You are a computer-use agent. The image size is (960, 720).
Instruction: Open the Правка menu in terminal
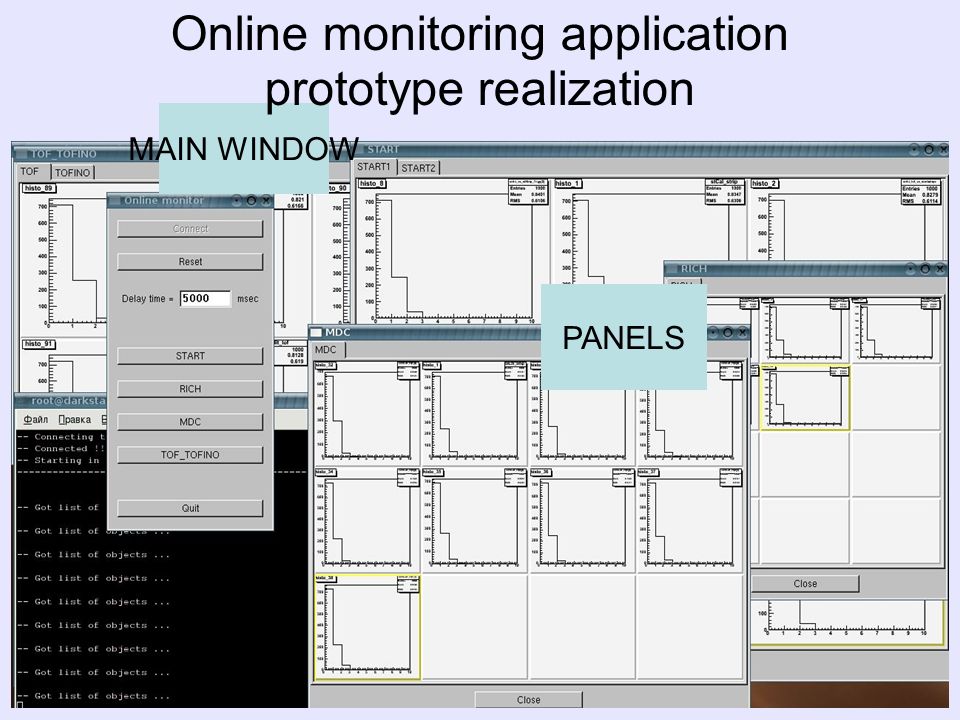click(75, 419)
